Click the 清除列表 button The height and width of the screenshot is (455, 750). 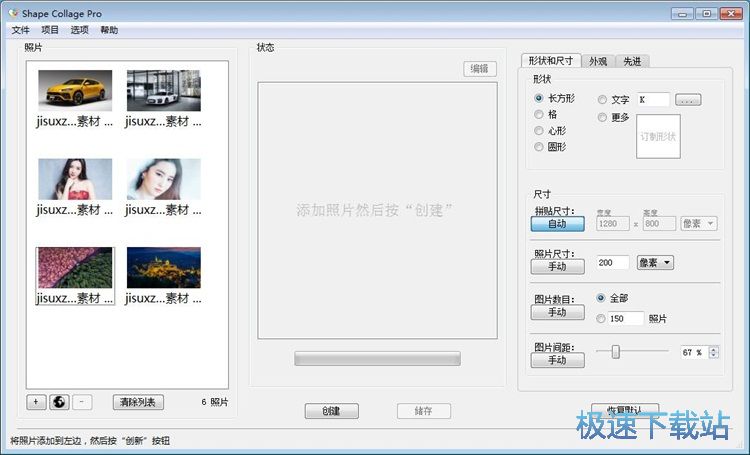(139, 402)
